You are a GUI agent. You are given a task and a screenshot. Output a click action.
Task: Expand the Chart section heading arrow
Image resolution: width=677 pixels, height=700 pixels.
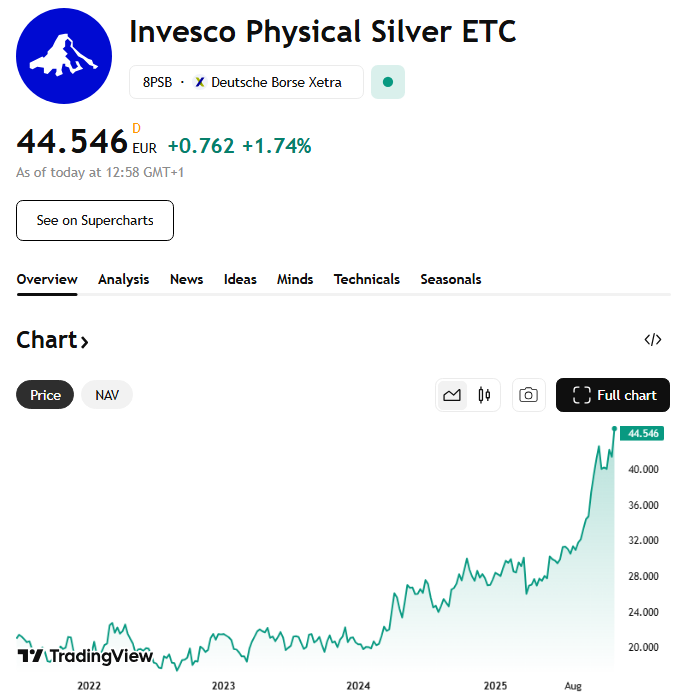point(85,342)
